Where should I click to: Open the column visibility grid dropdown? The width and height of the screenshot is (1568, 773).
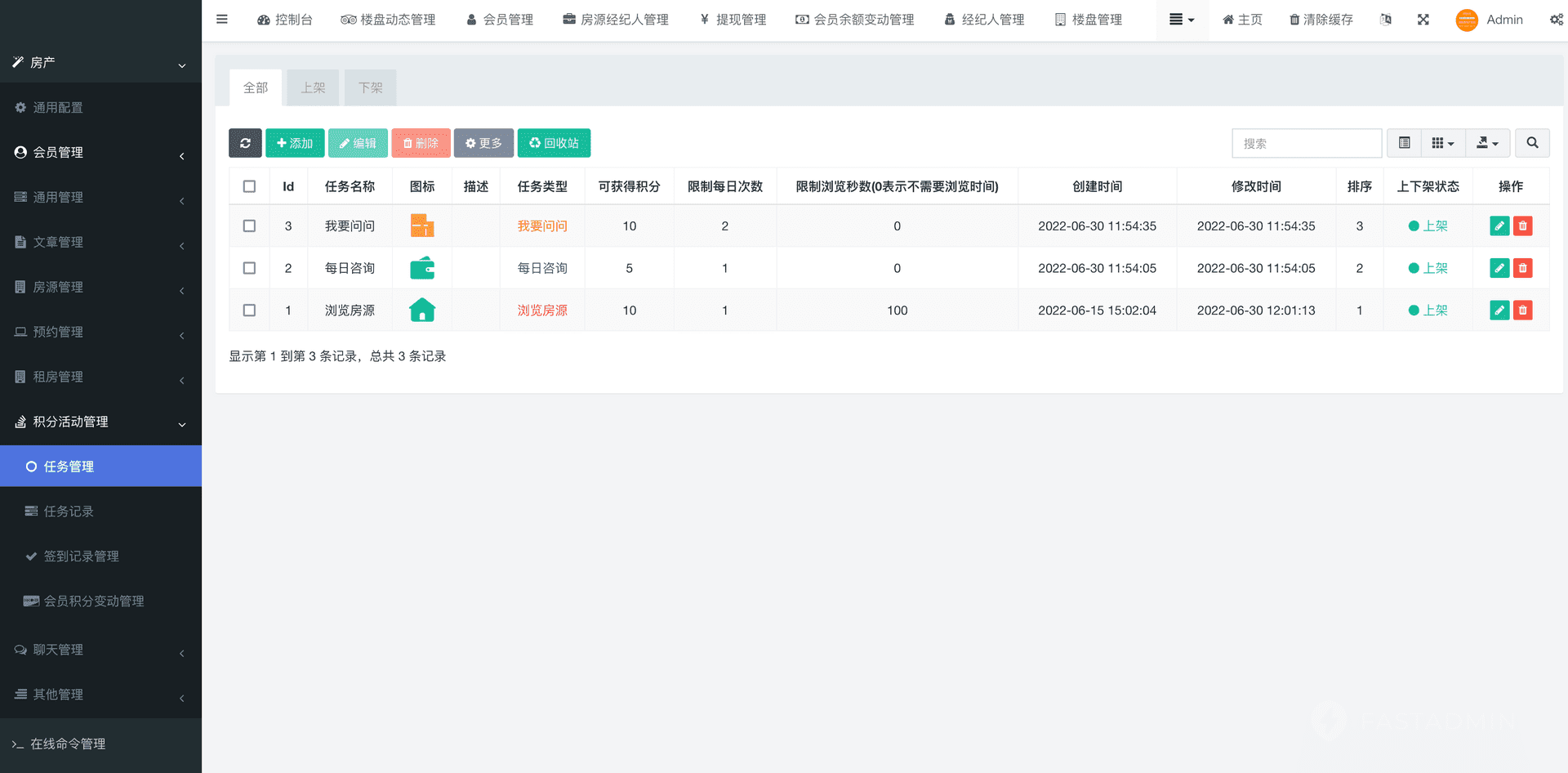tap(1442, 143)
